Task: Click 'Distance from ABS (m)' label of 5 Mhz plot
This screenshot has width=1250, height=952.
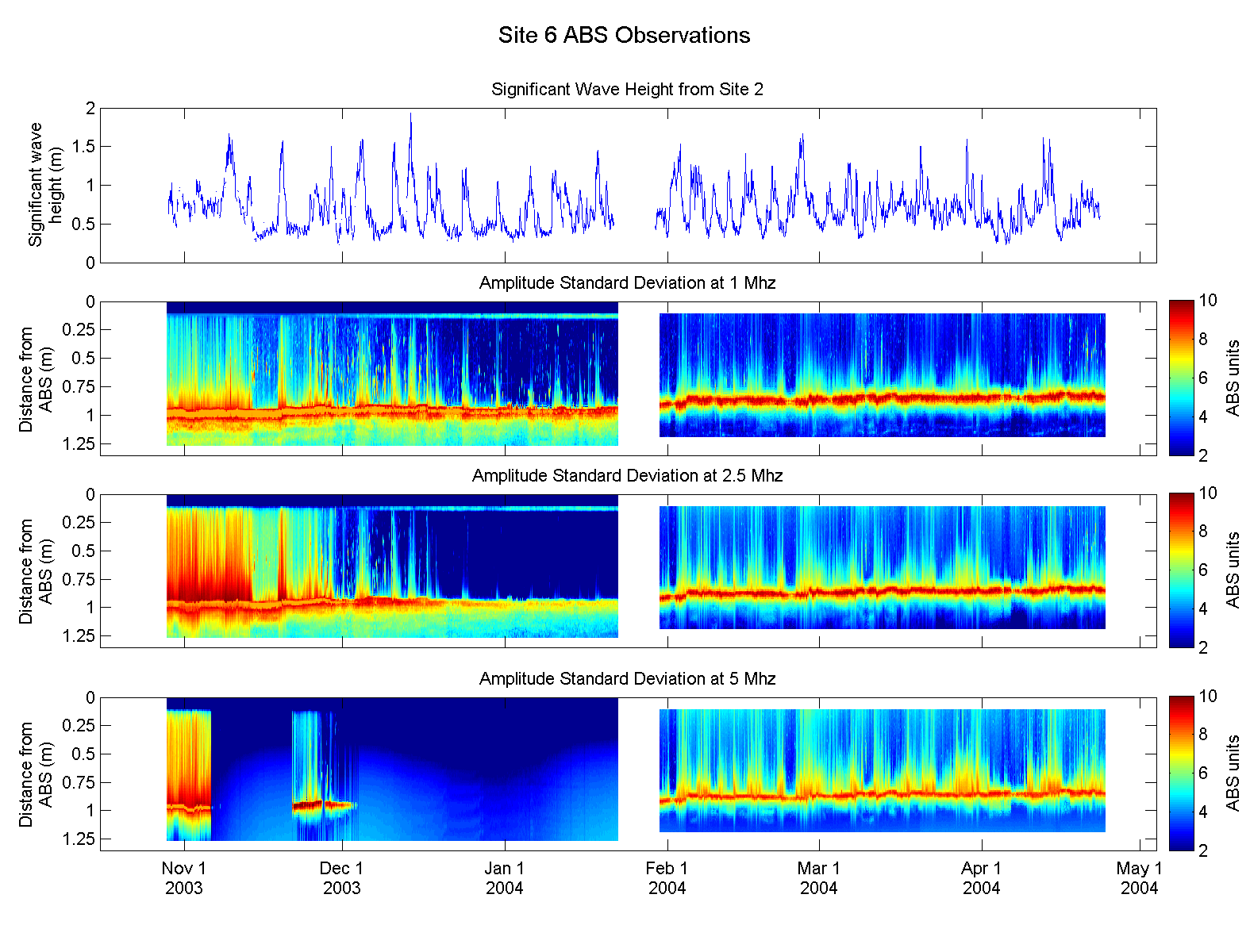Action: (x=36, y=773)
